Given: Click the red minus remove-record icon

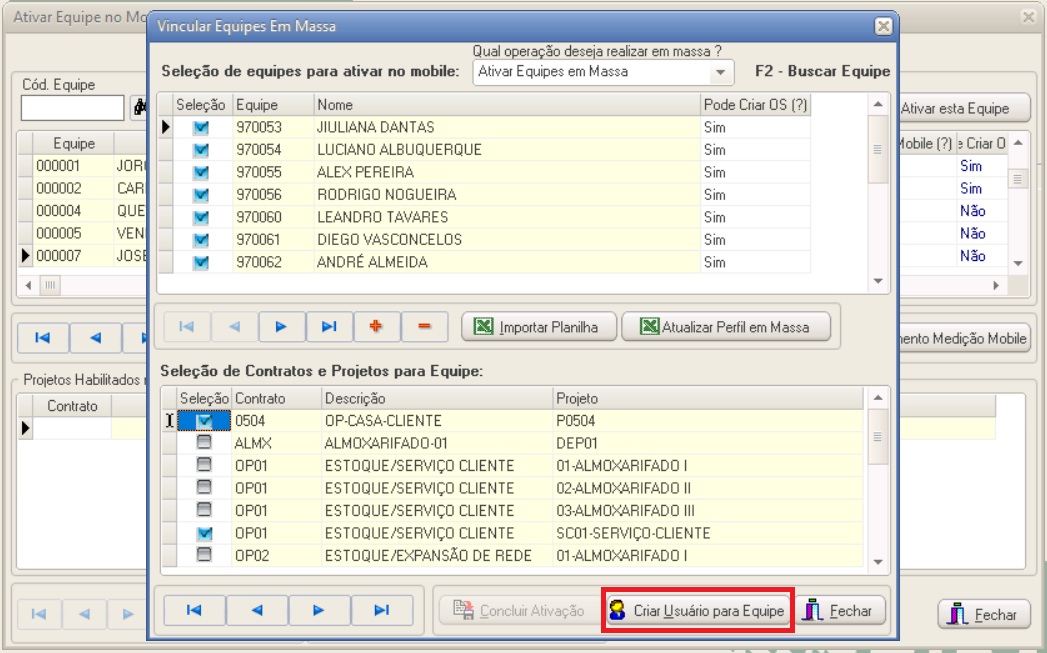Looking at the screenshot, I should [x=424, y=326].
